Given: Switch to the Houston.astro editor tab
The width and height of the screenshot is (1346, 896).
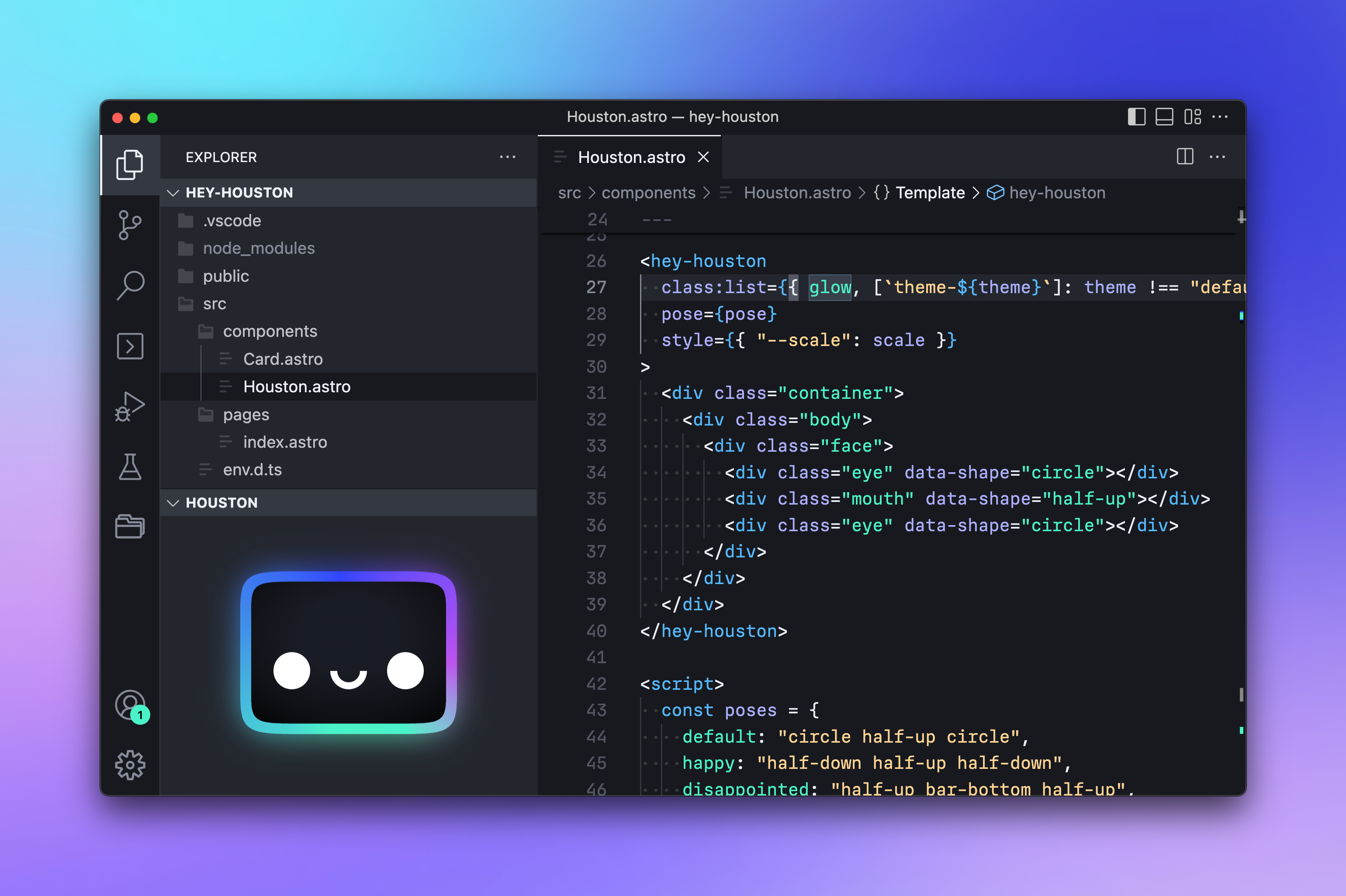Looking at the screenshot, I should 631,157.
